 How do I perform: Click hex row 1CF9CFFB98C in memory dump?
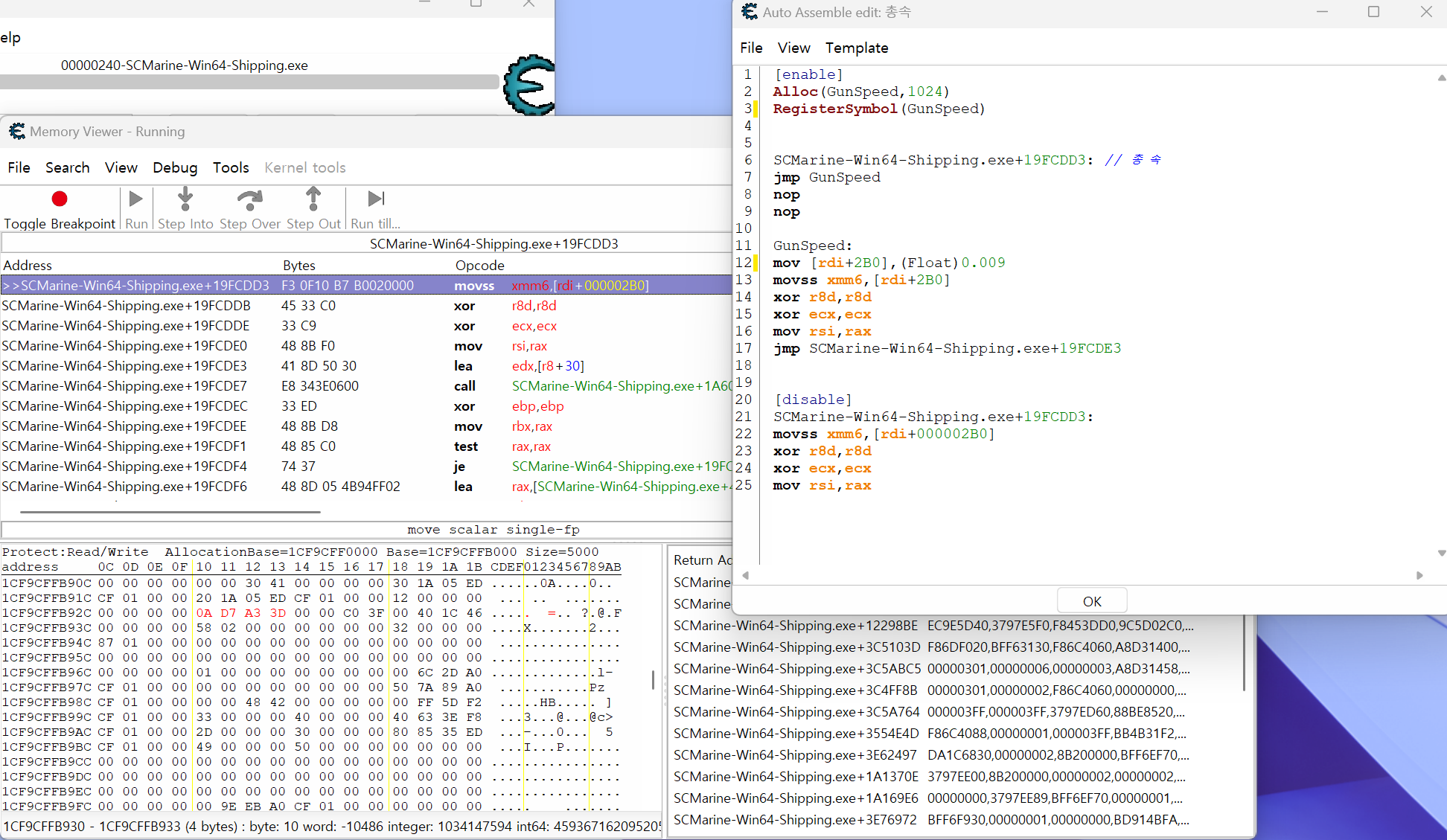pyautogui.click(x=313, y=702)
